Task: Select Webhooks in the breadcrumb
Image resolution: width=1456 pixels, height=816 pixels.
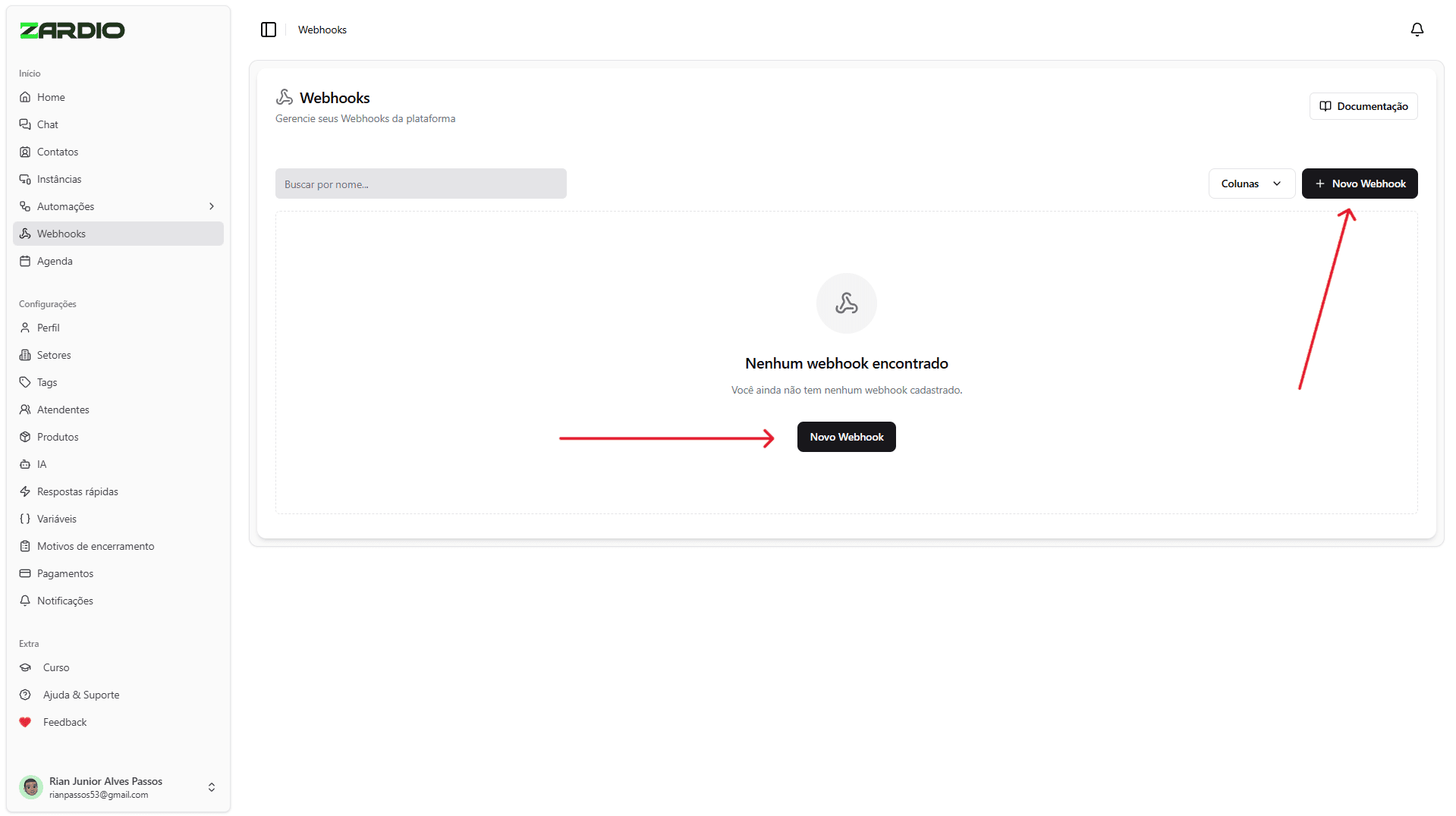Action: coord(322,30)
